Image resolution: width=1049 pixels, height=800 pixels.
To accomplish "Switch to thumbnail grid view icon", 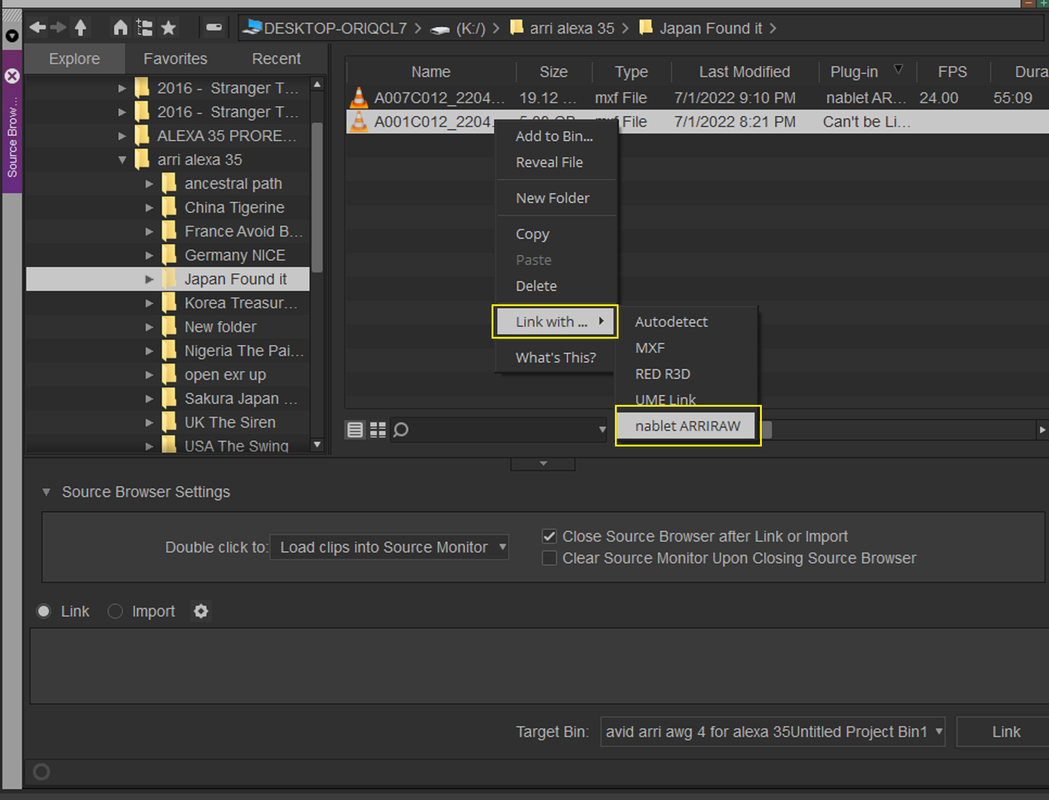I will (378, 430).
